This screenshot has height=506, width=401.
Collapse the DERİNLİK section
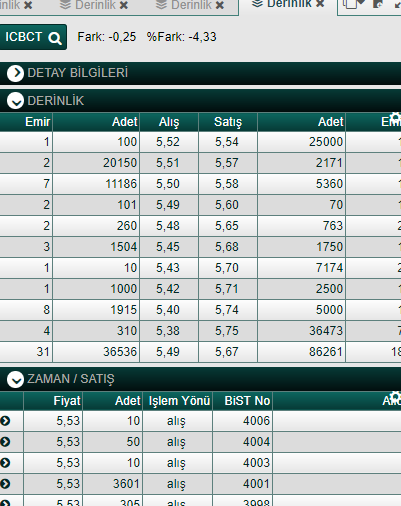[x=15, y=101]
